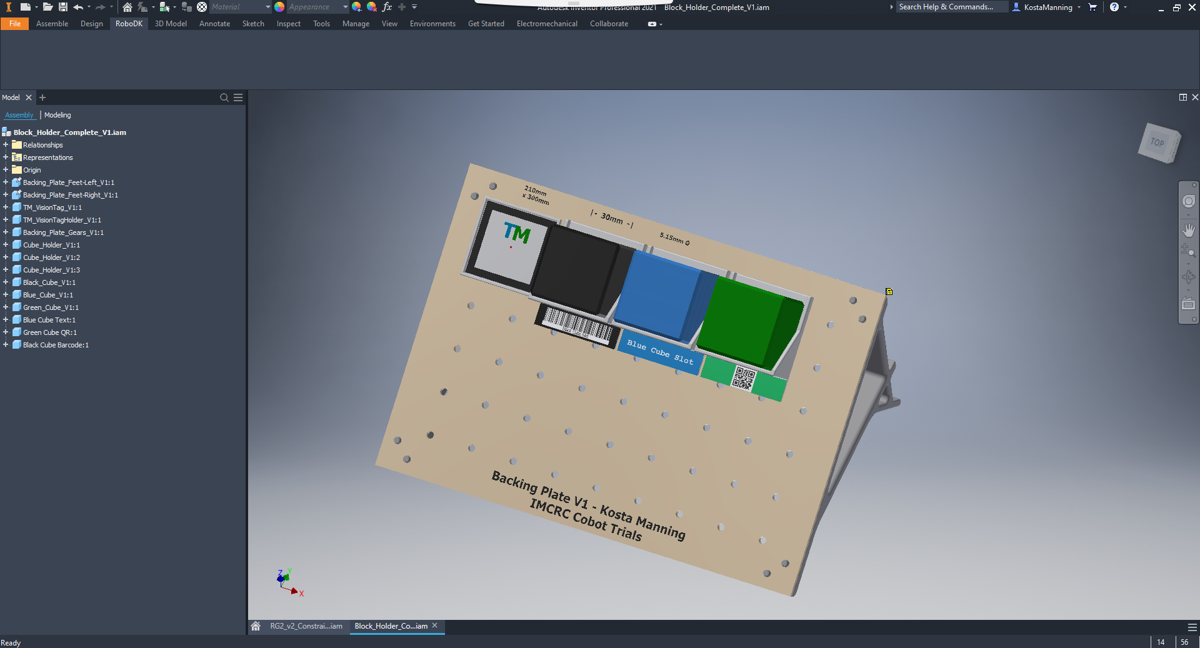Click the Help question mark icon
The width and height of the screenshot is (1200, 648).
click(x=1114, y=7)
